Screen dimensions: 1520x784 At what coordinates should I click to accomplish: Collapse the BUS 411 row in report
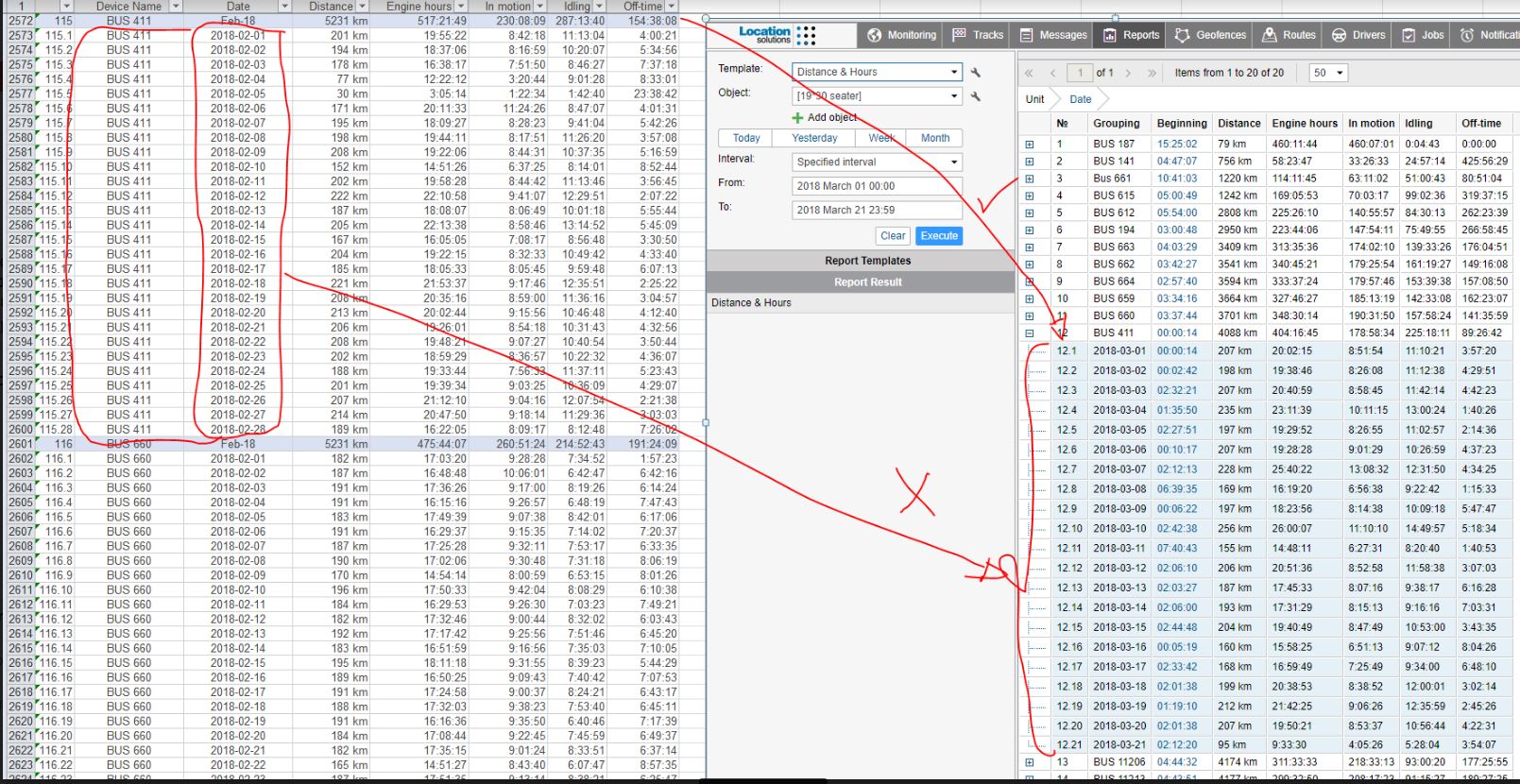1030,333
